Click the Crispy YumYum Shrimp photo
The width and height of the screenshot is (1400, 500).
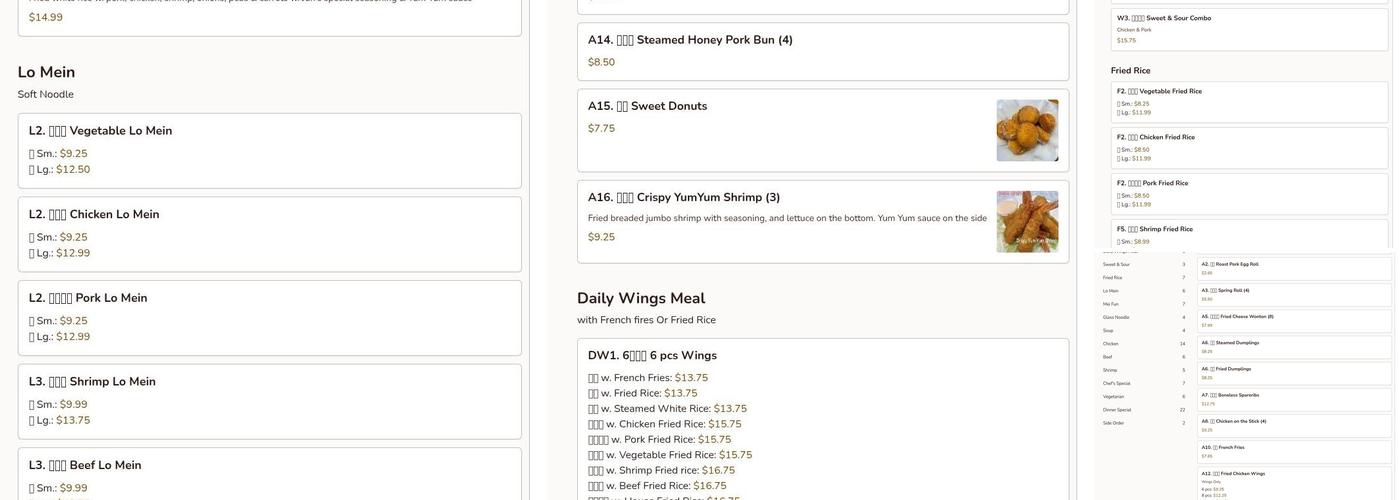click(x=1027, y=221)
